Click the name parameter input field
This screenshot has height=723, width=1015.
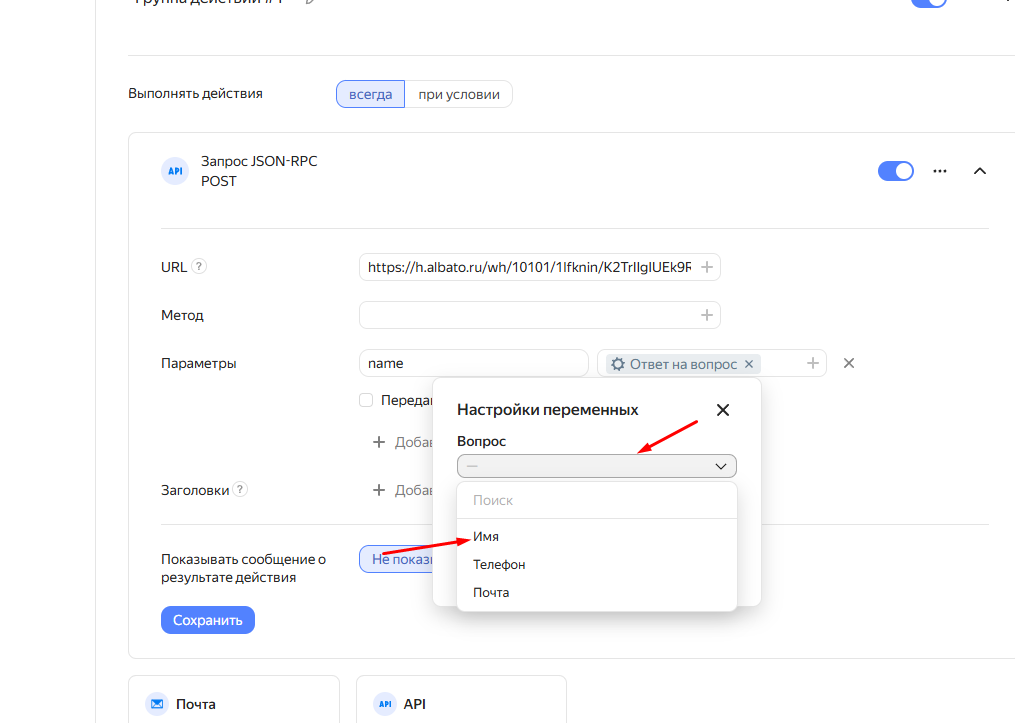coord(473,364)
